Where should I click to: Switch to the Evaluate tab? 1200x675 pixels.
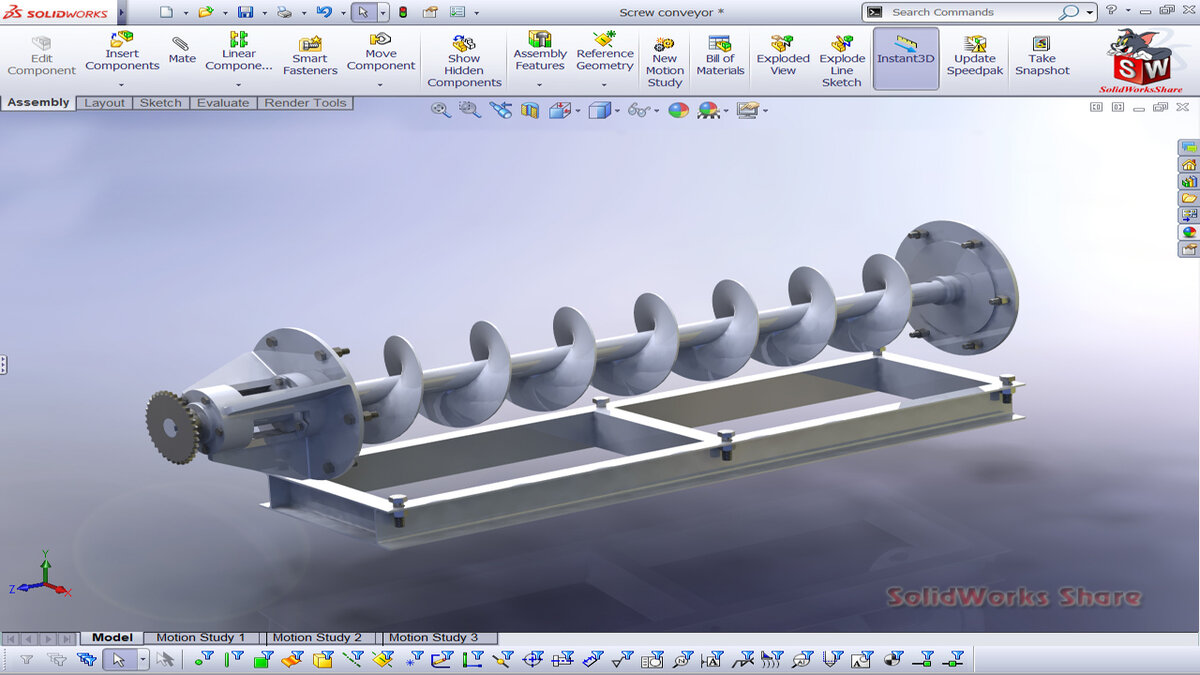(x=223, y=103)
